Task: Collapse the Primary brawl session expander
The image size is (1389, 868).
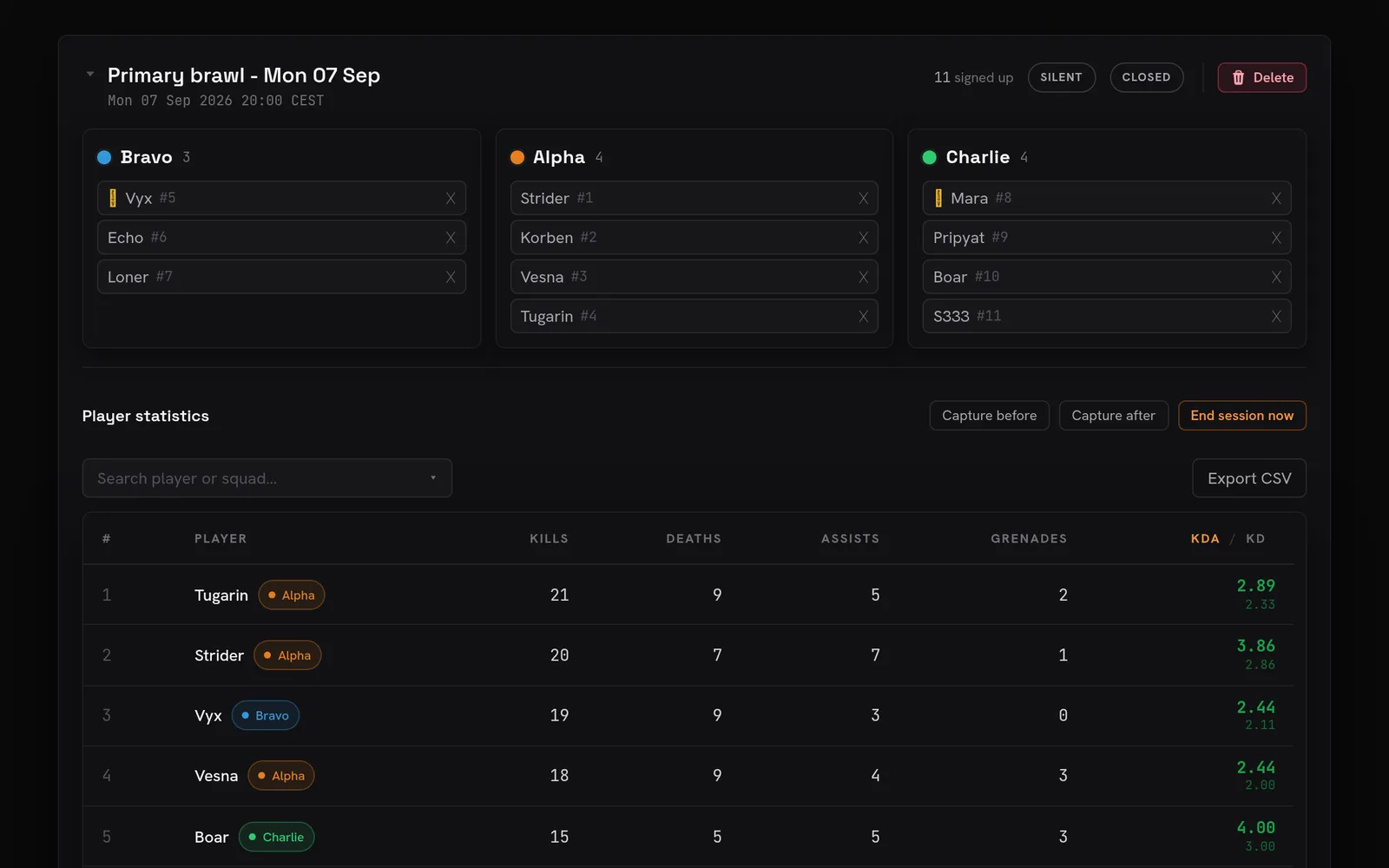Action: click(x=90, y=75)
